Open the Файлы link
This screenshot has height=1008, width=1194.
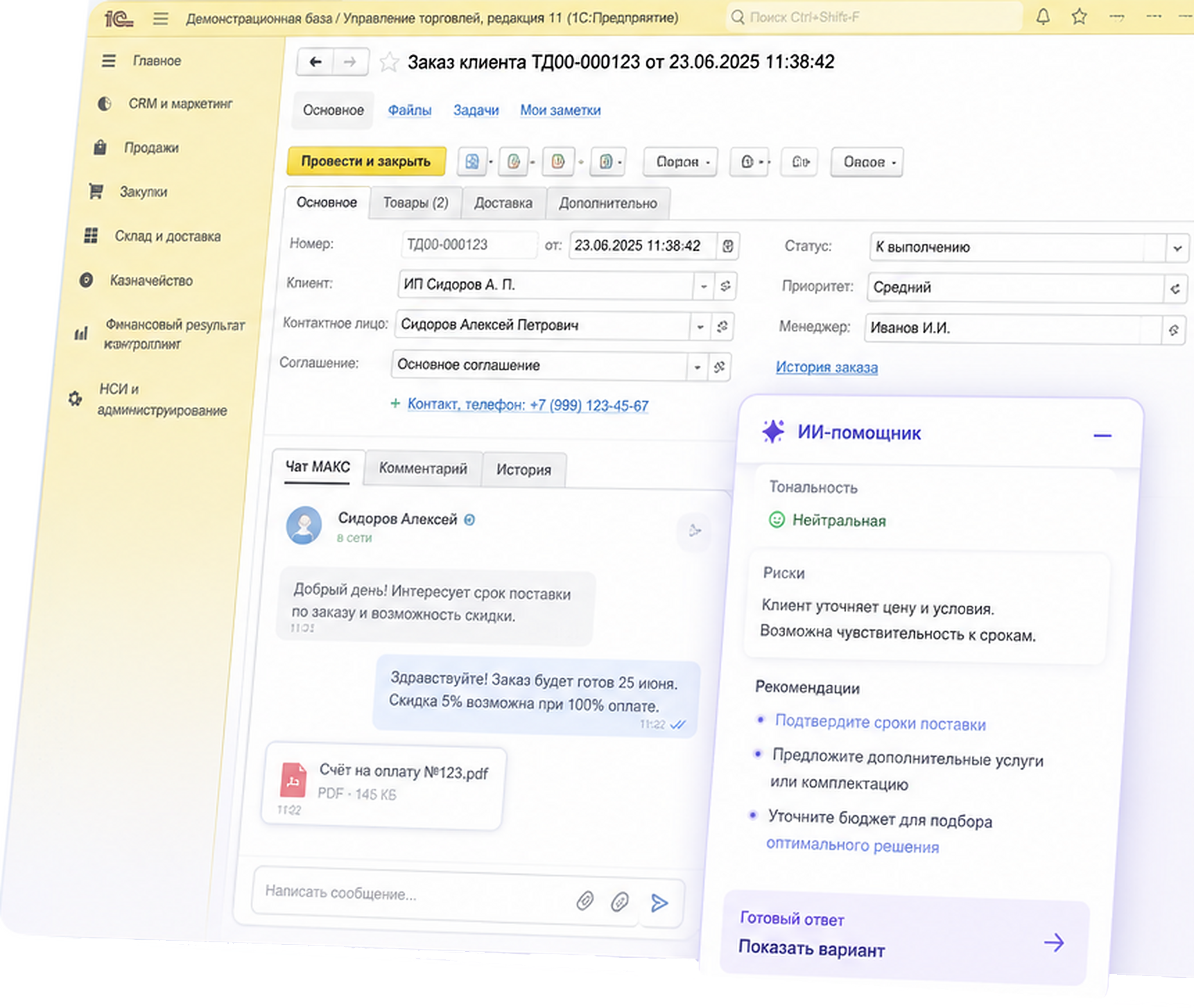pos(409,110)
